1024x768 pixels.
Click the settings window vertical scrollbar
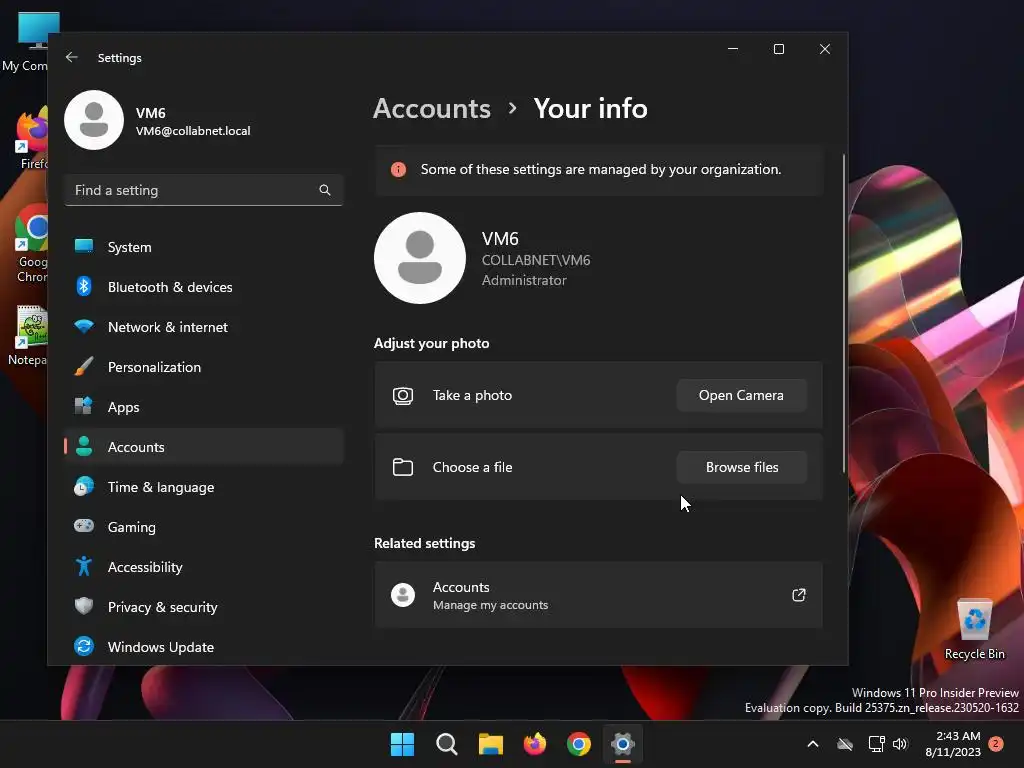[x=843, y=313]
